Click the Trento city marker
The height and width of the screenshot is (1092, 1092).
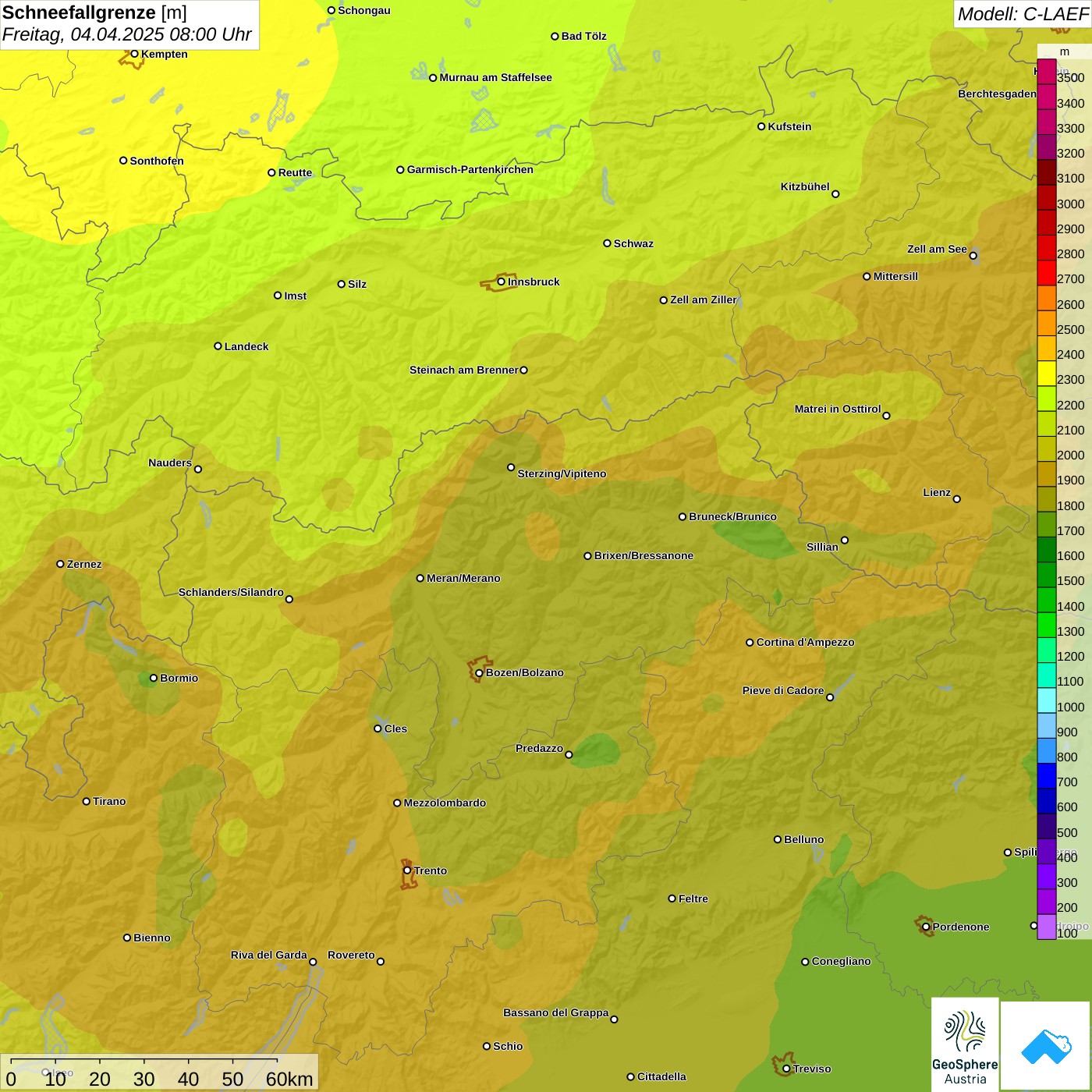point(407,870)
